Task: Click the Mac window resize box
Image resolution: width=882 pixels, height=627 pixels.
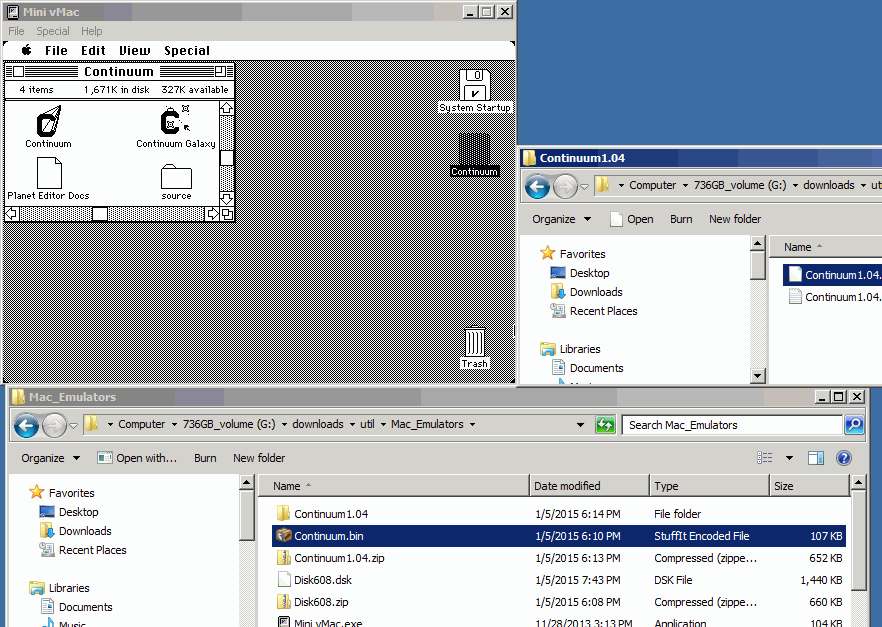Action: (x=227, y=214)
